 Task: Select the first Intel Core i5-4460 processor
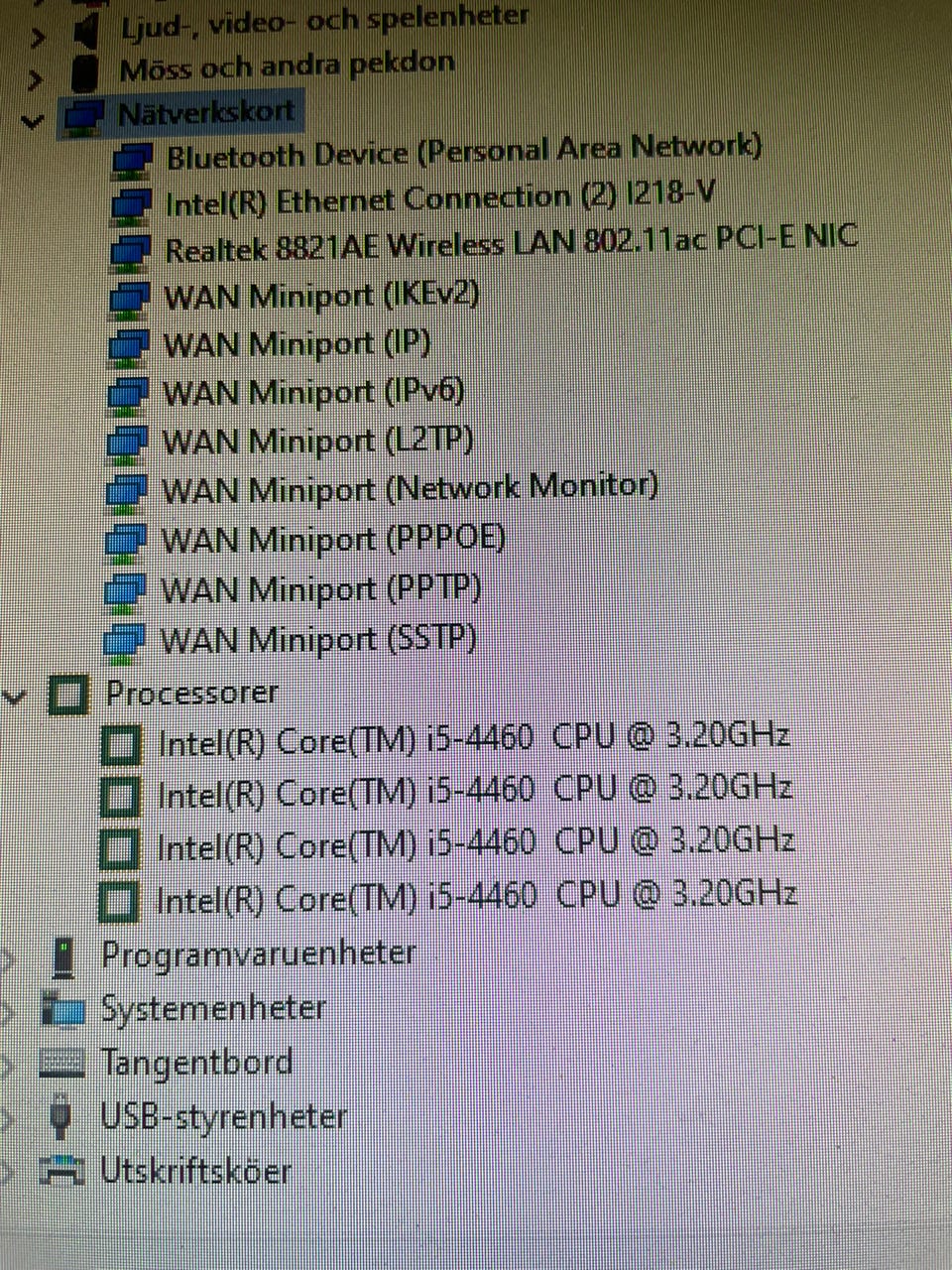(474, 739)
